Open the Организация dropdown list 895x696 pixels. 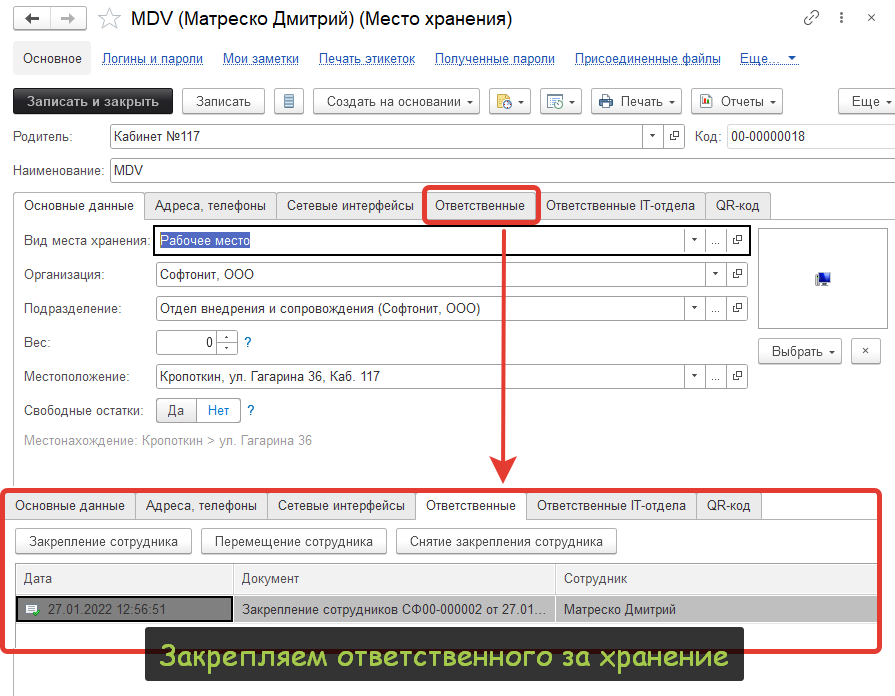coord(714,273)
